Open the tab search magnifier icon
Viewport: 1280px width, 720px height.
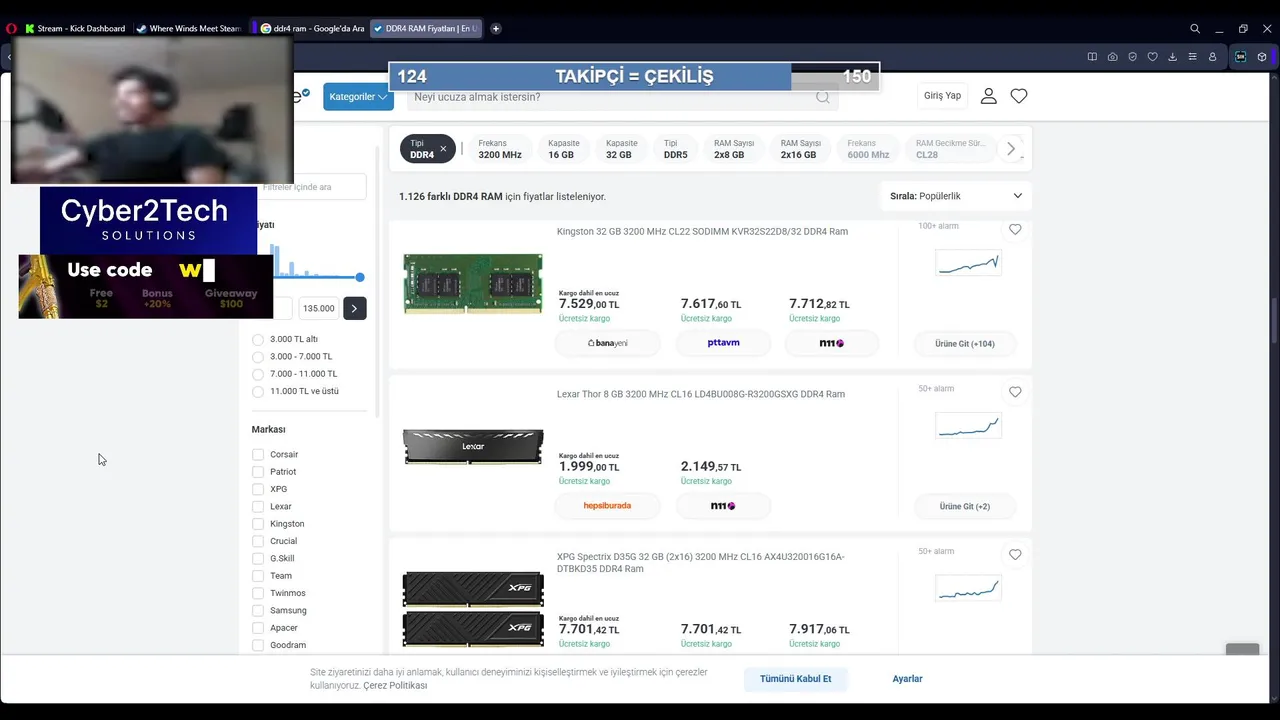(x=1195, y=29)
